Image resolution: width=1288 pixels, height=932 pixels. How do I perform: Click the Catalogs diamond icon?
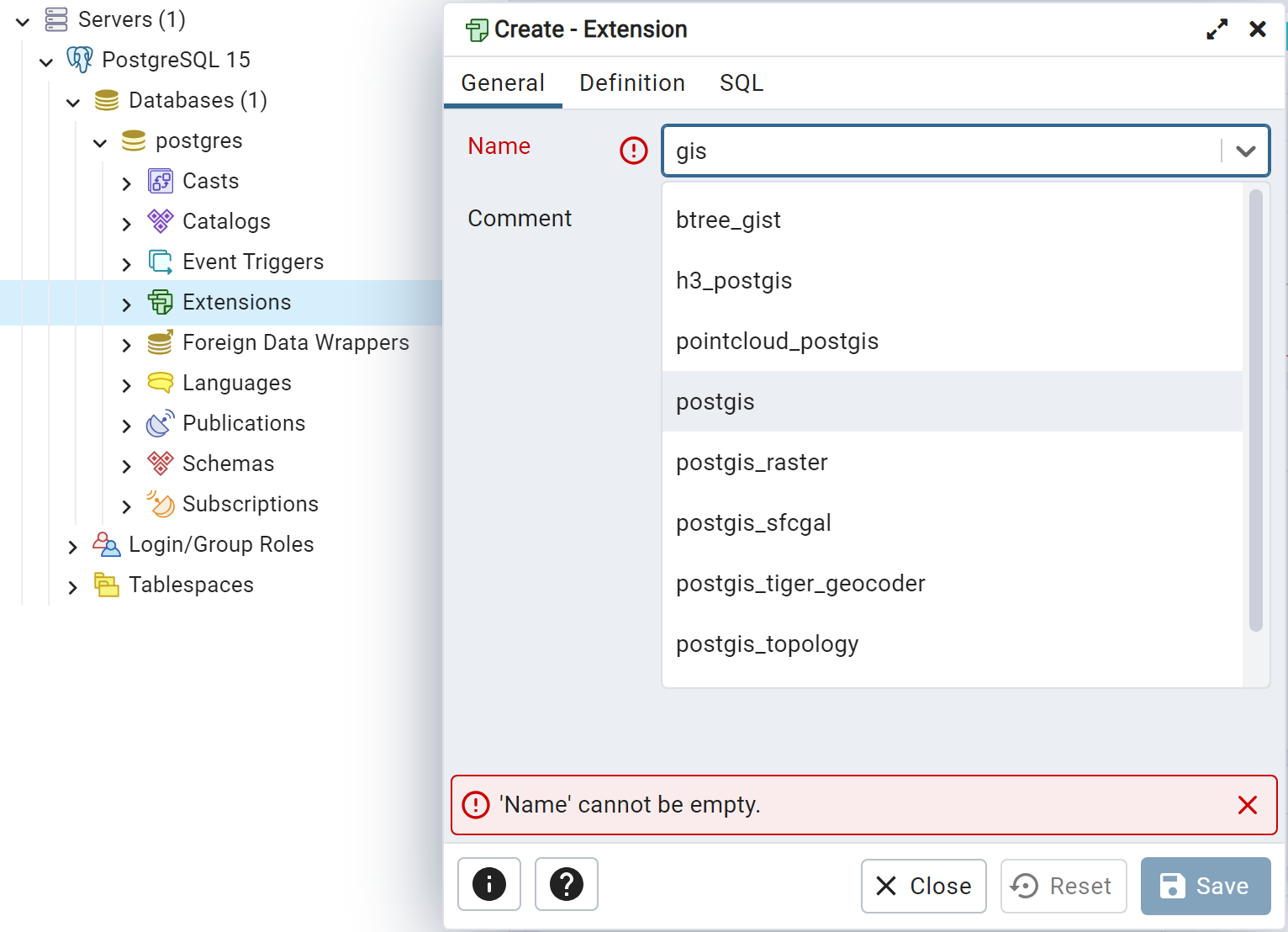tap(161, 221)
